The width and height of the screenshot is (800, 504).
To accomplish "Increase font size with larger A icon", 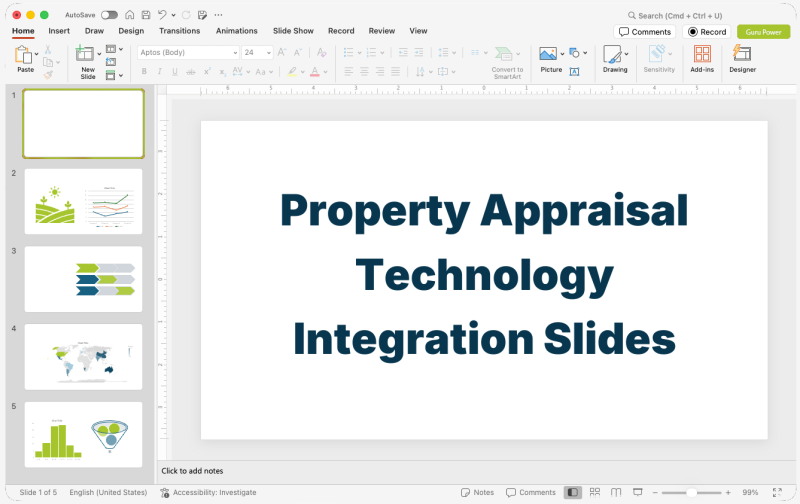I will (282, 52).
